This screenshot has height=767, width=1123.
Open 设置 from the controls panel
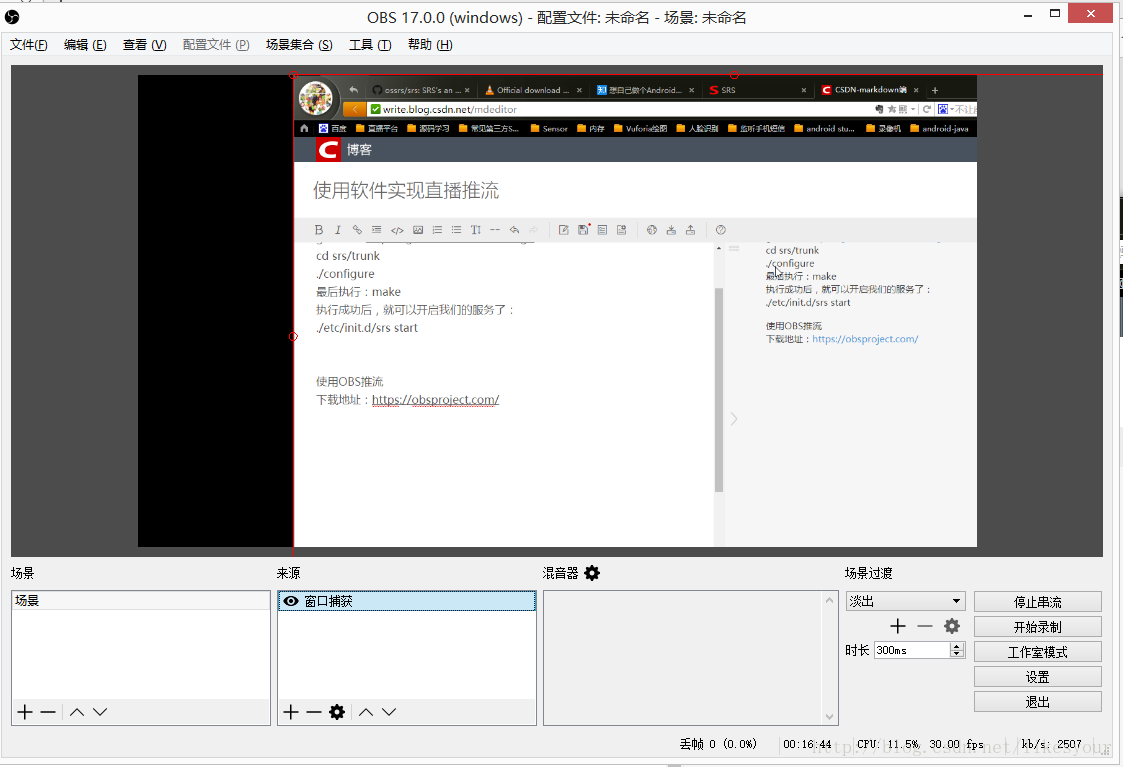[x=1038, y=677]
